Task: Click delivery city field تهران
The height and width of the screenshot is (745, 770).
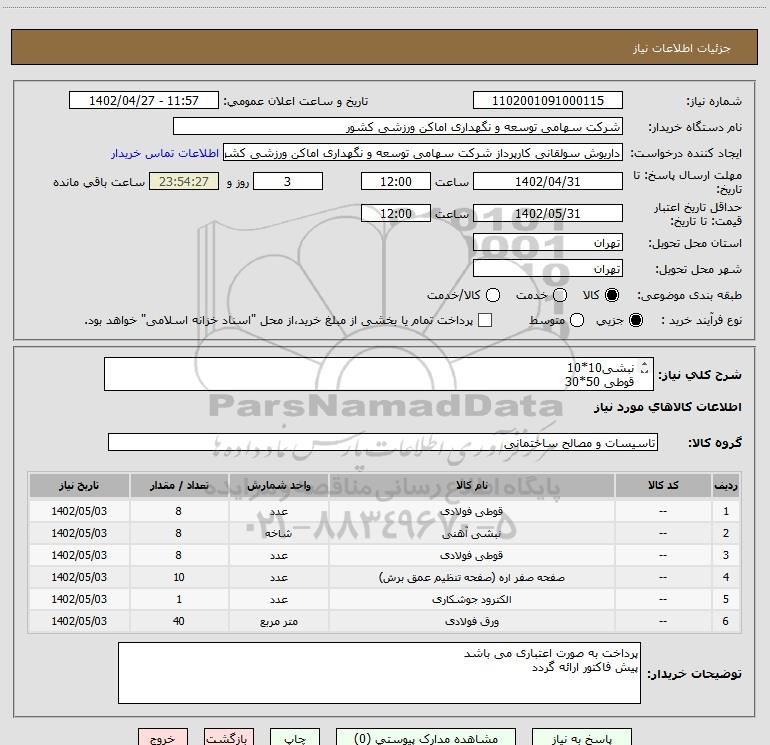Action: tap(548, 268)
